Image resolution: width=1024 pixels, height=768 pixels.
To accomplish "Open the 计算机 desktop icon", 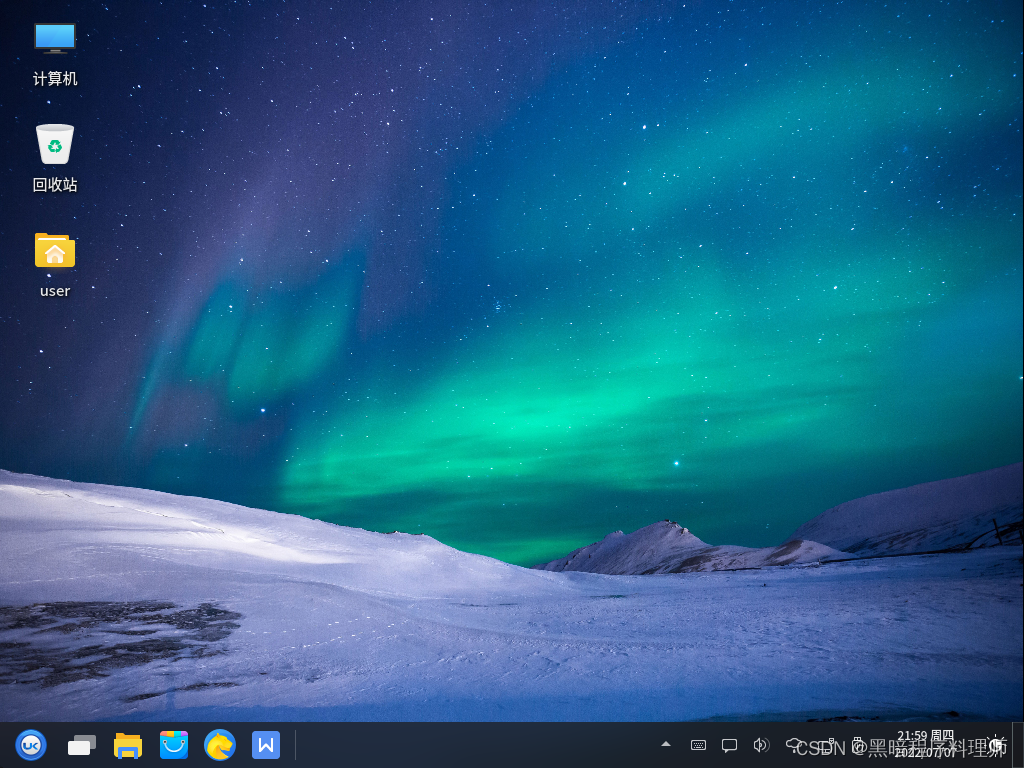I will click(x=55, y=39).
